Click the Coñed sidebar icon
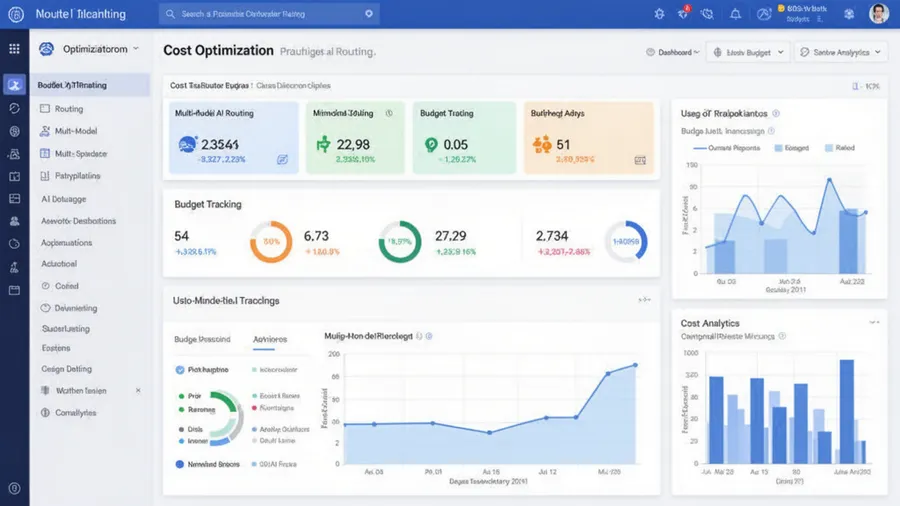 click(x=45, y=286)
